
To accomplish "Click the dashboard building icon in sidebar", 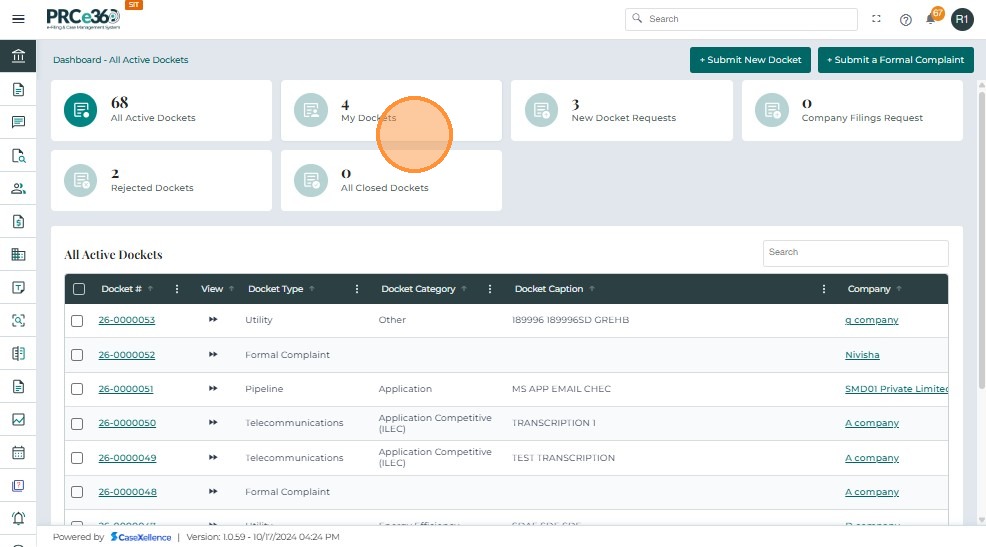I will coord(18,56).
